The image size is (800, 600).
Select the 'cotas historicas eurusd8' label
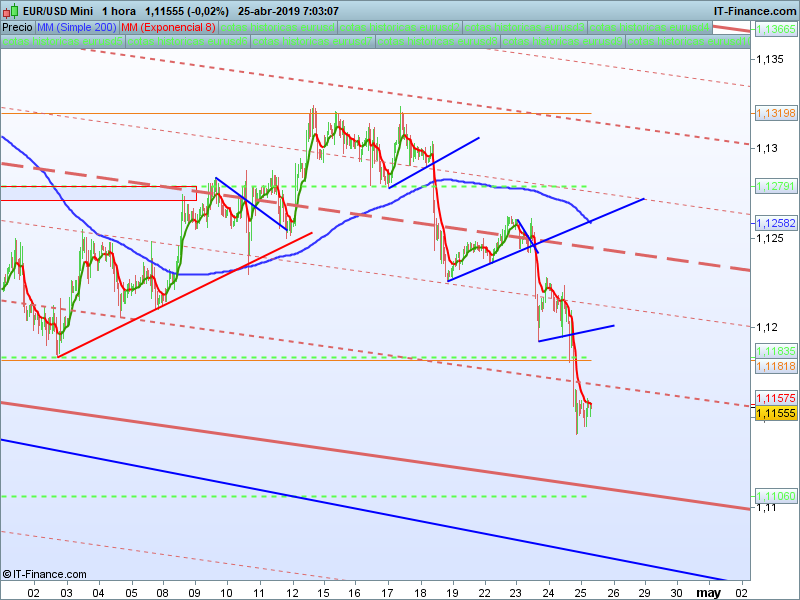[x=437, y=41]
